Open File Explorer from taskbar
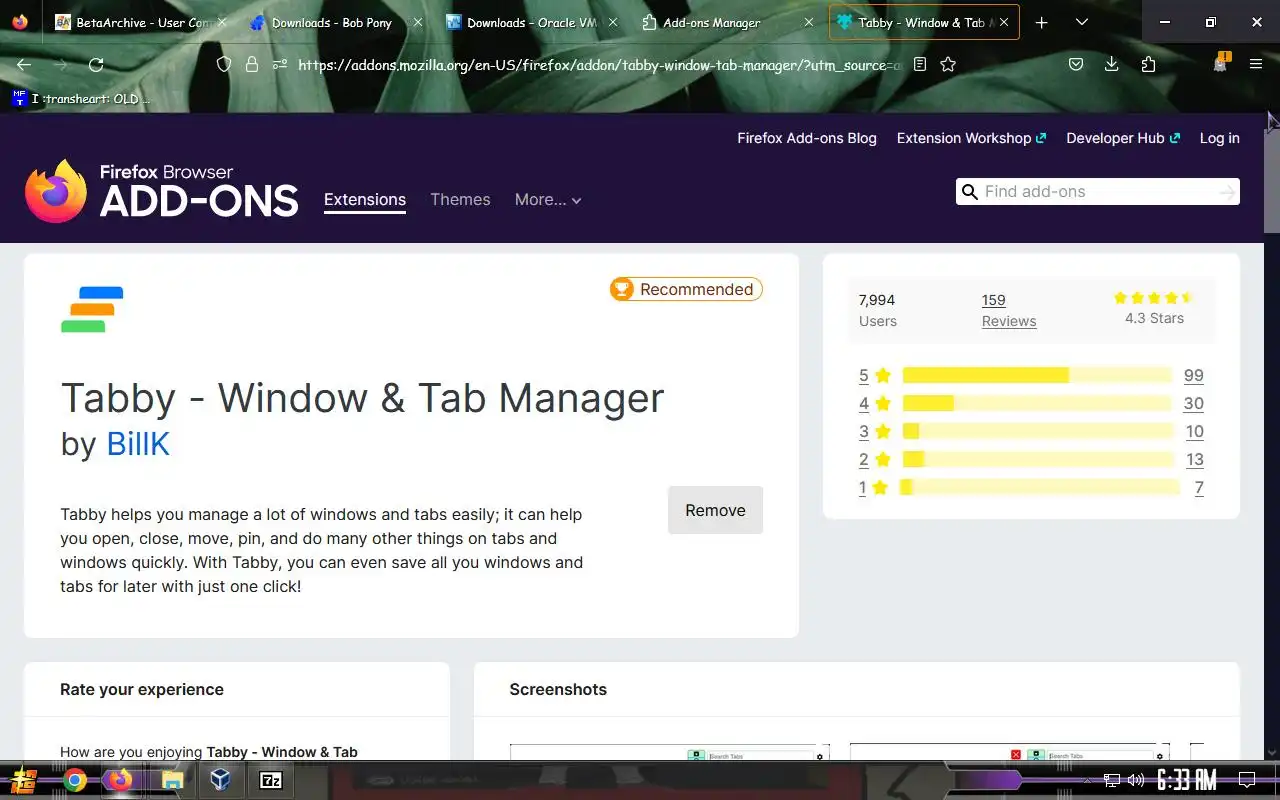The height and width of the screenshot is (800, 1280). (173, 780)
